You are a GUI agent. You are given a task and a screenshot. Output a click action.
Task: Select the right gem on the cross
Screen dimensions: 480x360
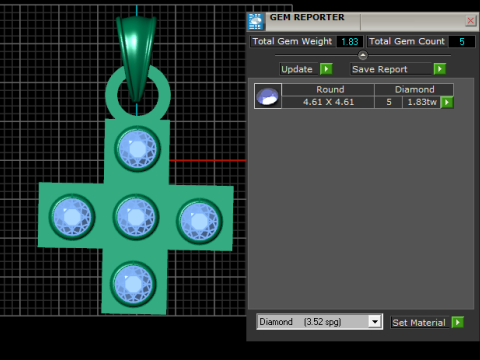199,221
